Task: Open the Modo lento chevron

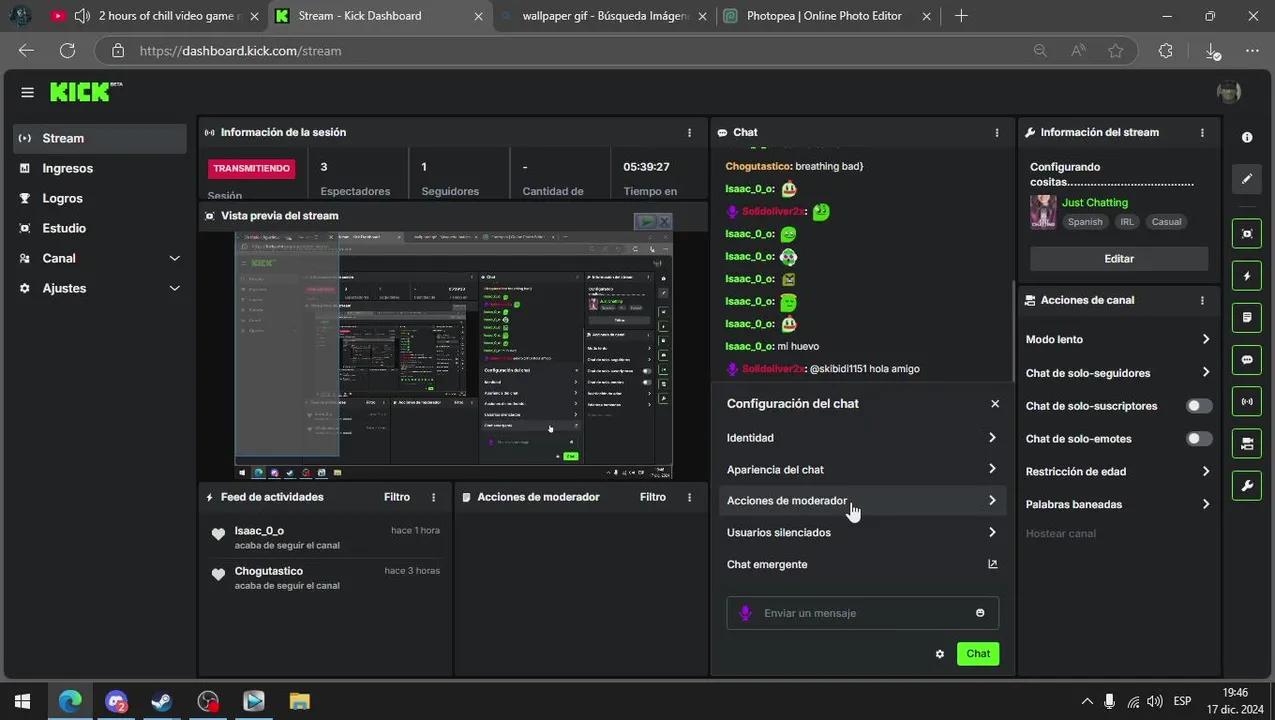Action: (1205, 339)
